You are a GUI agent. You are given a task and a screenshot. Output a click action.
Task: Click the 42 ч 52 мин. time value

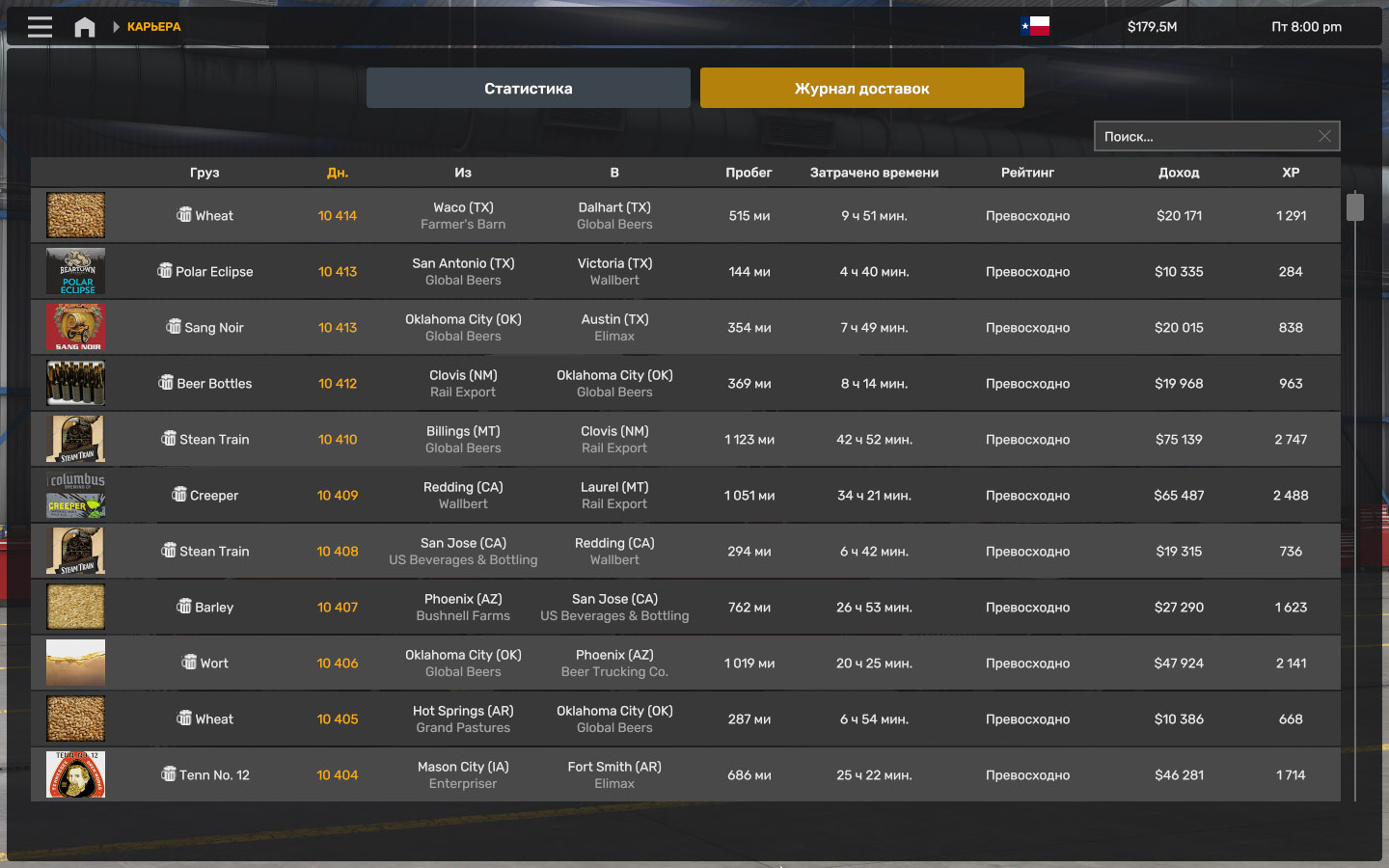click(874, 439)
